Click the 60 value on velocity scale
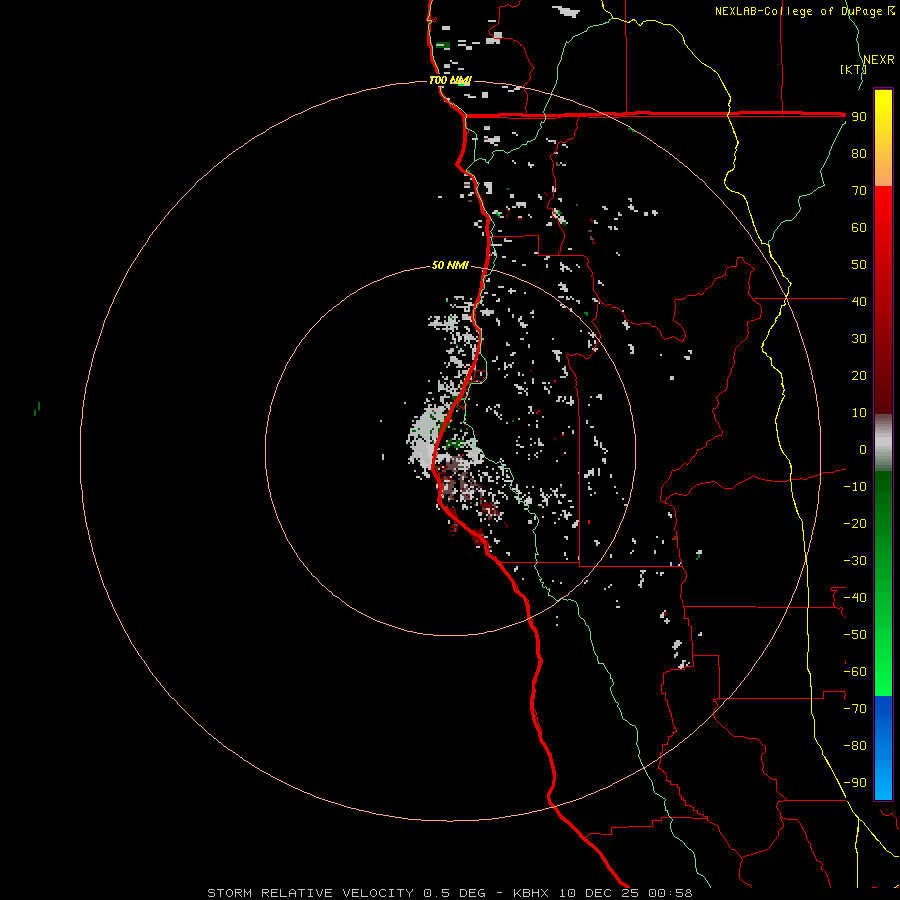The height and width of the screenshot is (900, 900). click(859, 227)
